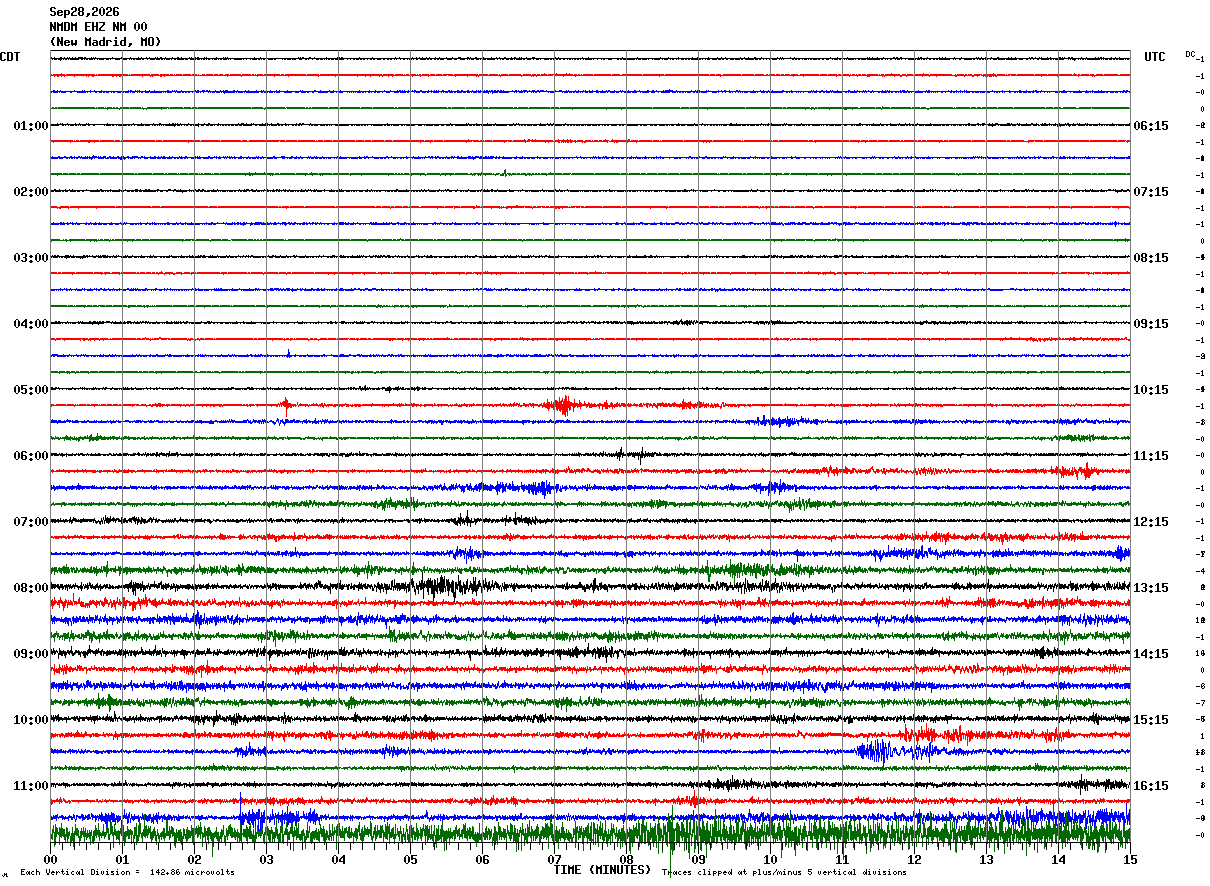Image resolution: width=1210 pixels, height=886 pixels.
Task: Click the blue burst near minute 11.5
Action: click(x=878, y=750)
